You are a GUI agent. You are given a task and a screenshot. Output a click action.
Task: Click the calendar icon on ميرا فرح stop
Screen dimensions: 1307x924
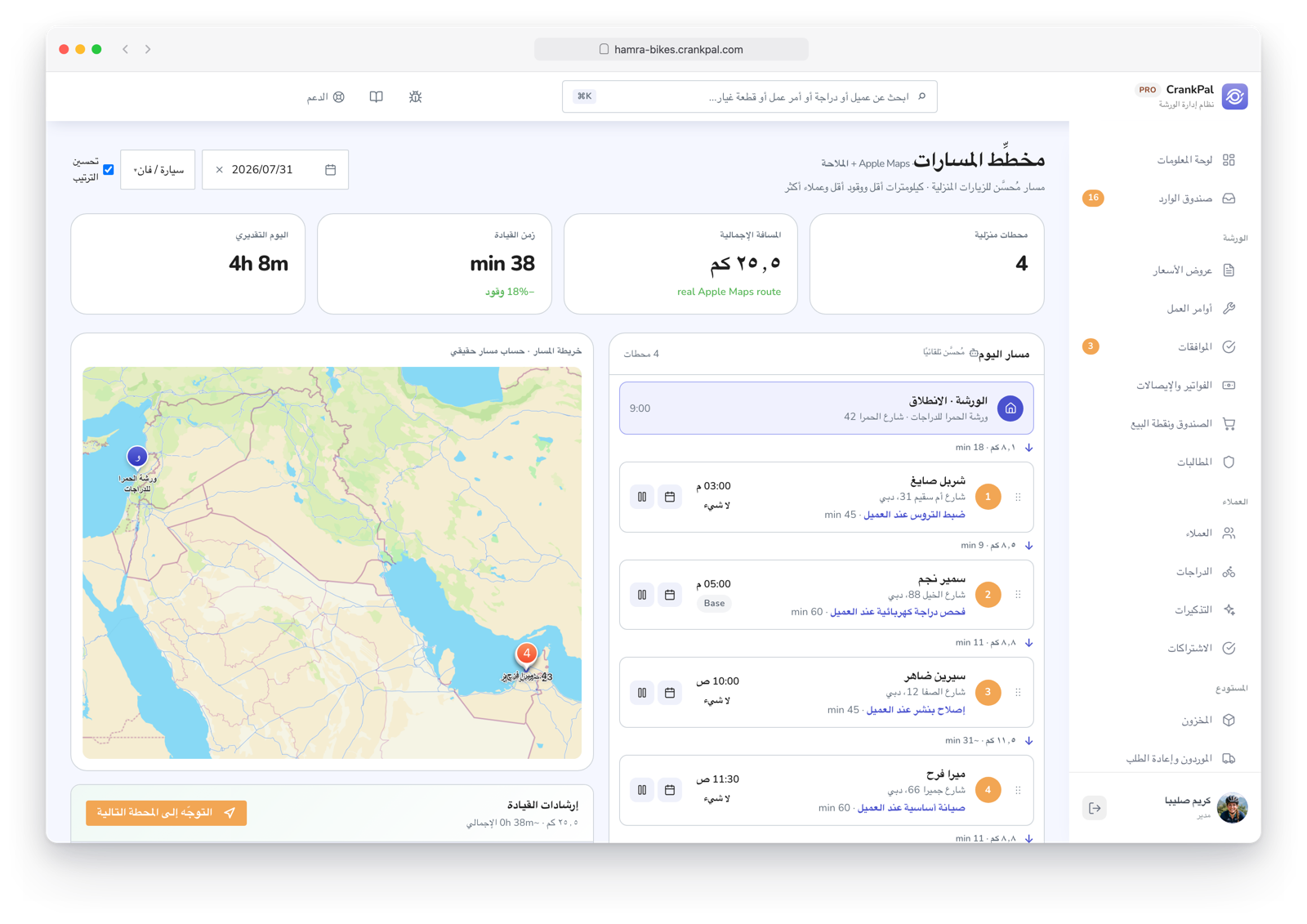[x=670, y=790]
